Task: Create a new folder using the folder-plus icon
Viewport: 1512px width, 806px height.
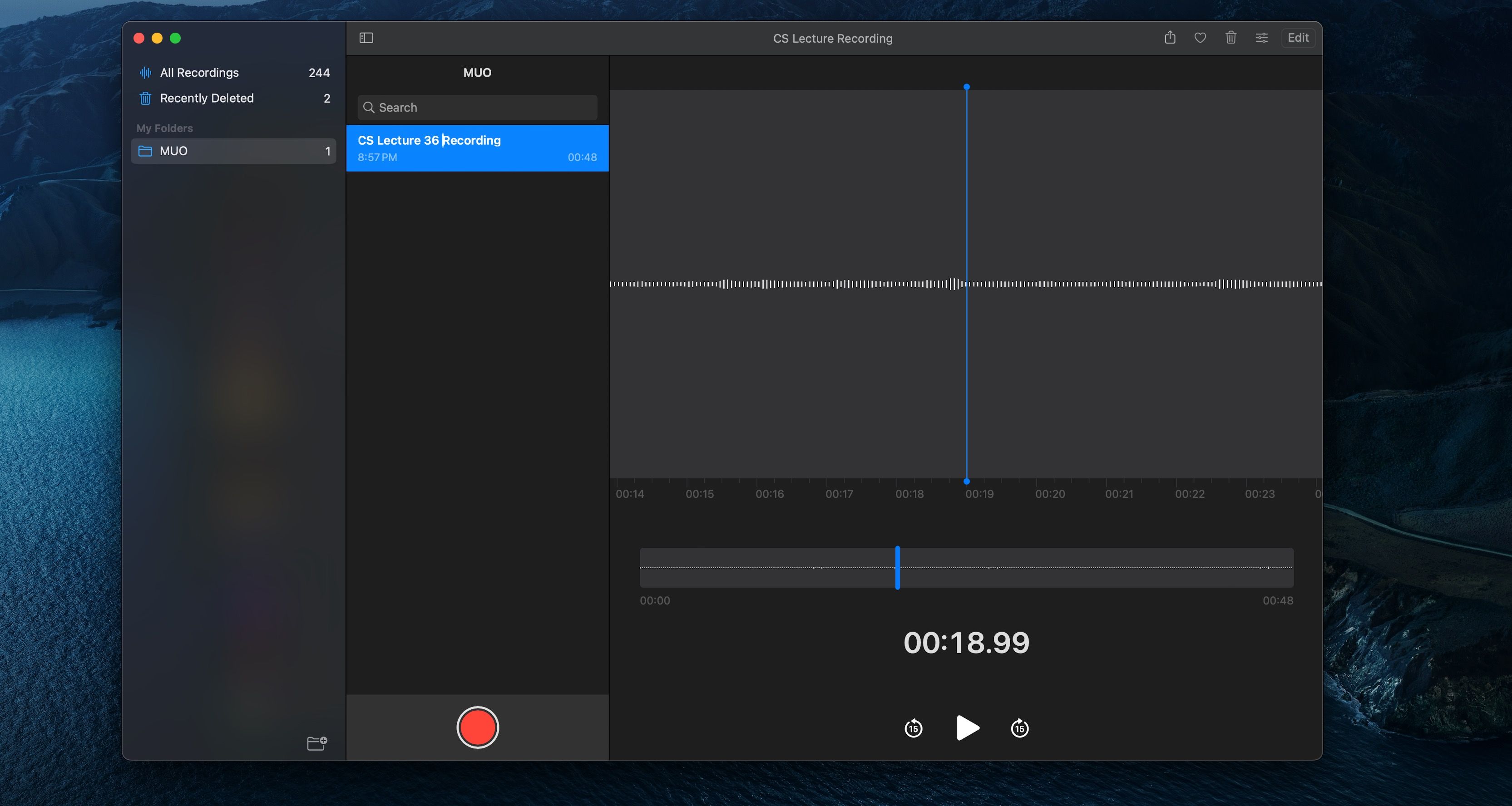Action: pos(316,742)
